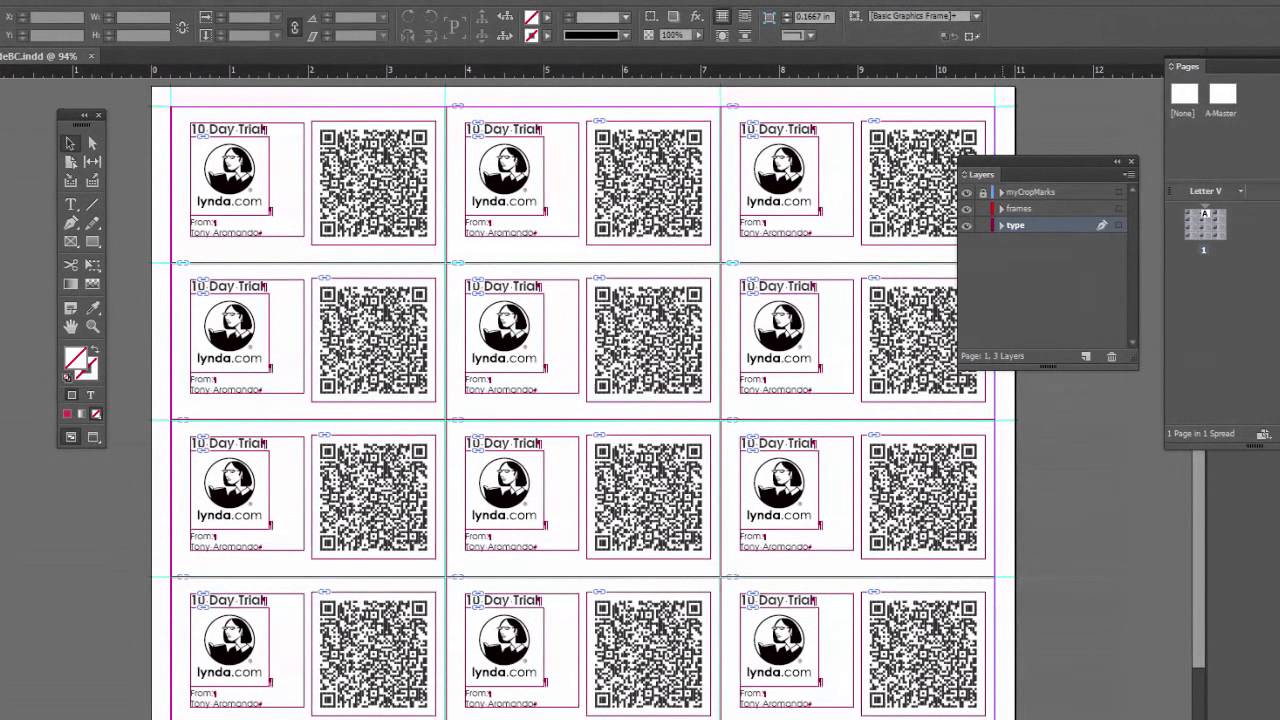Viewport: 1280px width, 720px height.
Task: Expand the frames layer
Action: [x=1001, y=209]
